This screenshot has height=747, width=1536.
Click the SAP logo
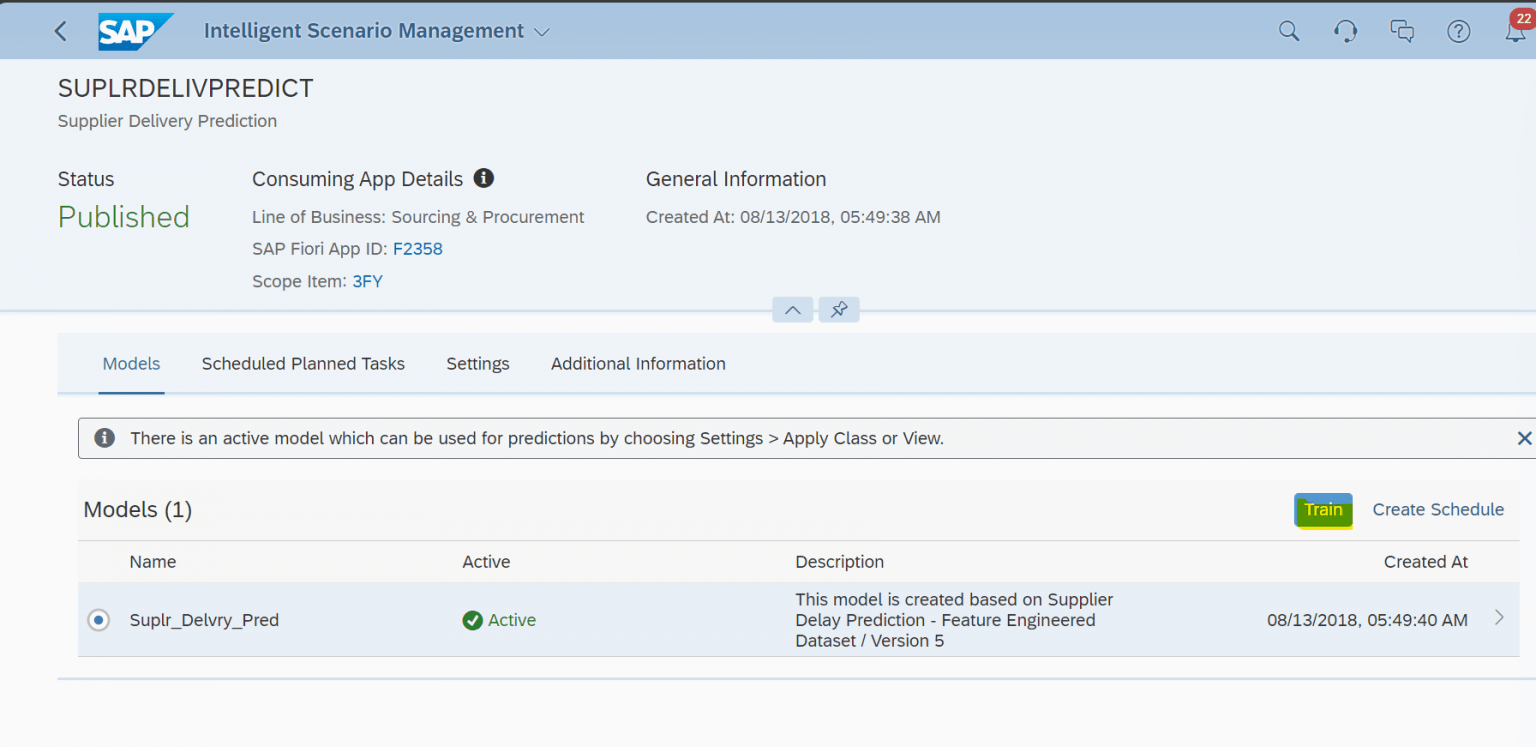135,31
